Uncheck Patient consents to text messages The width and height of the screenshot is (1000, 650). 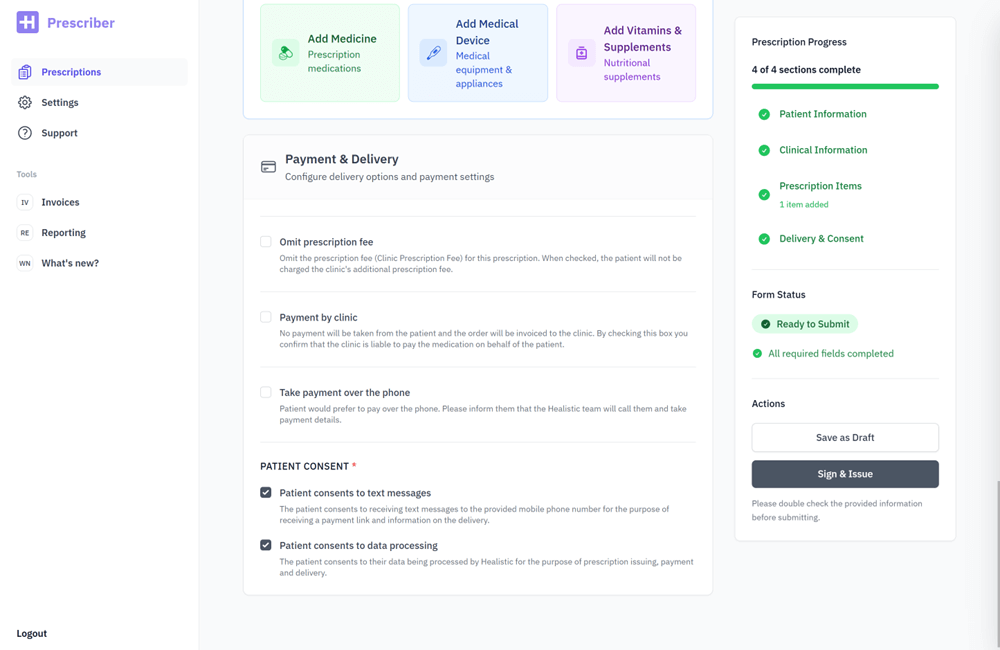(266, 492)
